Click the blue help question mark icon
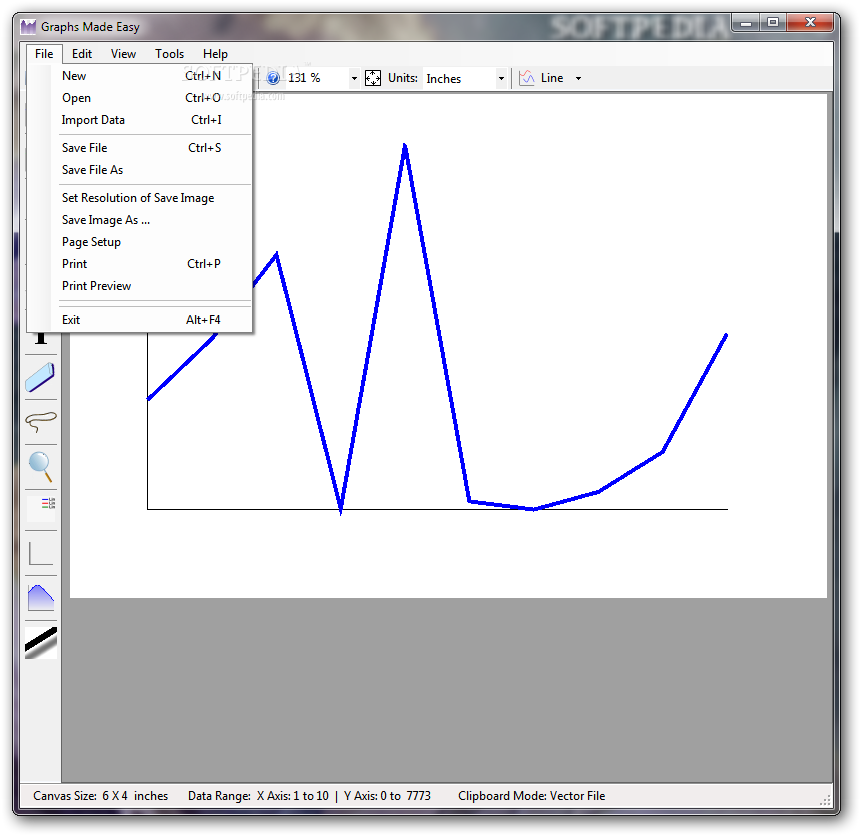Viewport: 861px width, 836px height. coord(273,78)
